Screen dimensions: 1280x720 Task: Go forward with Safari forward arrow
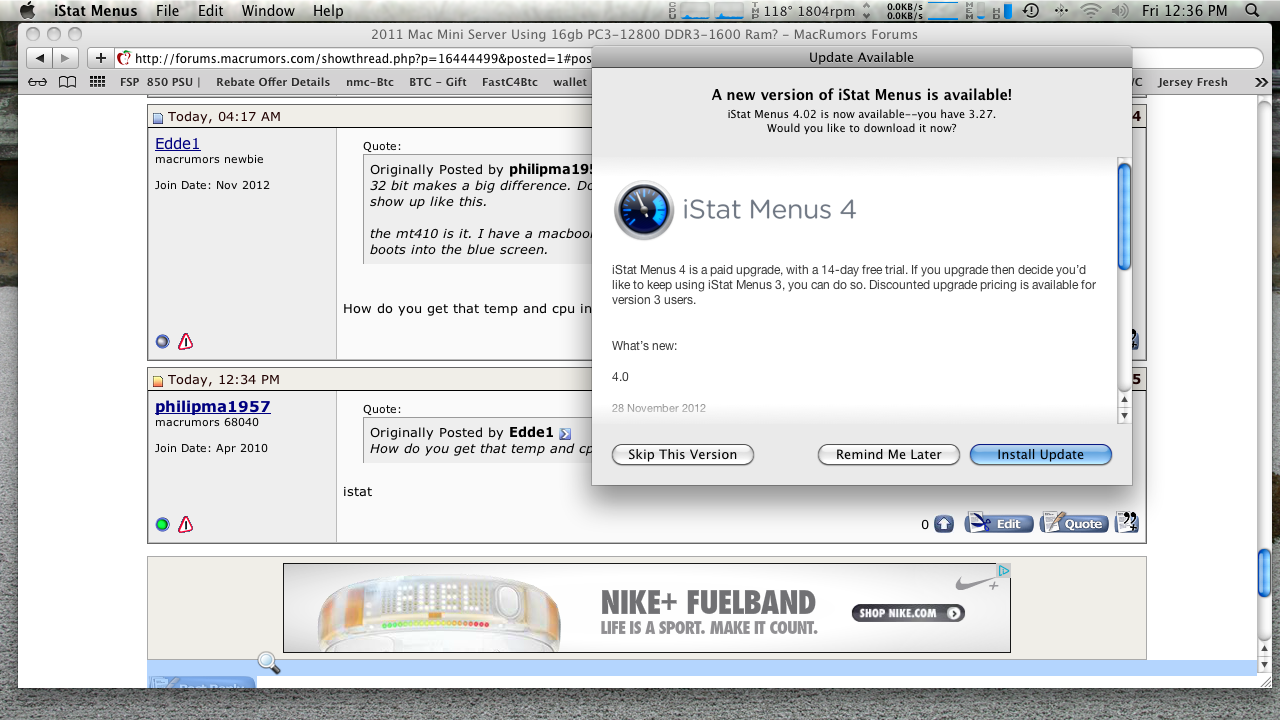click(x=65, y=58)
